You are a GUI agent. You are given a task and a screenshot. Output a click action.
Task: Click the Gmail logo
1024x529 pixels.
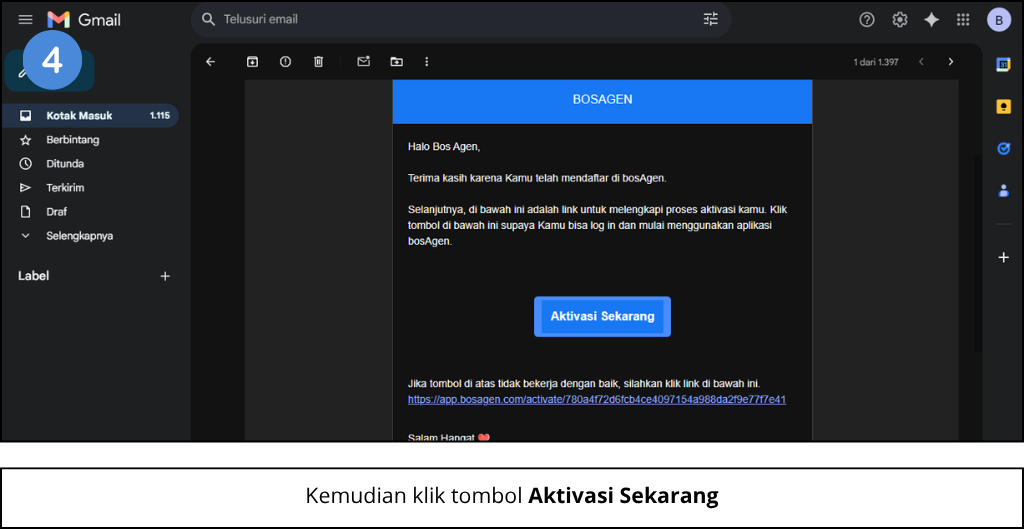pyautogui.click(x=84, y=20)
